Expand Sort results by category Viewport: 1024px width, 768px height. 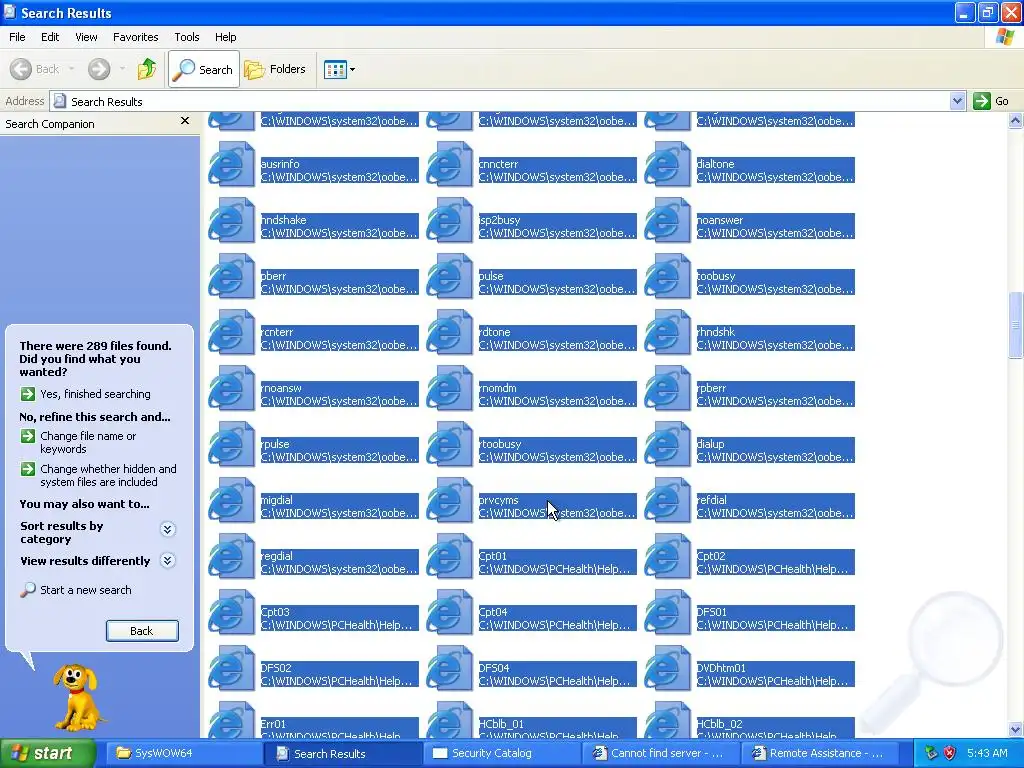[x=168, y=529]
